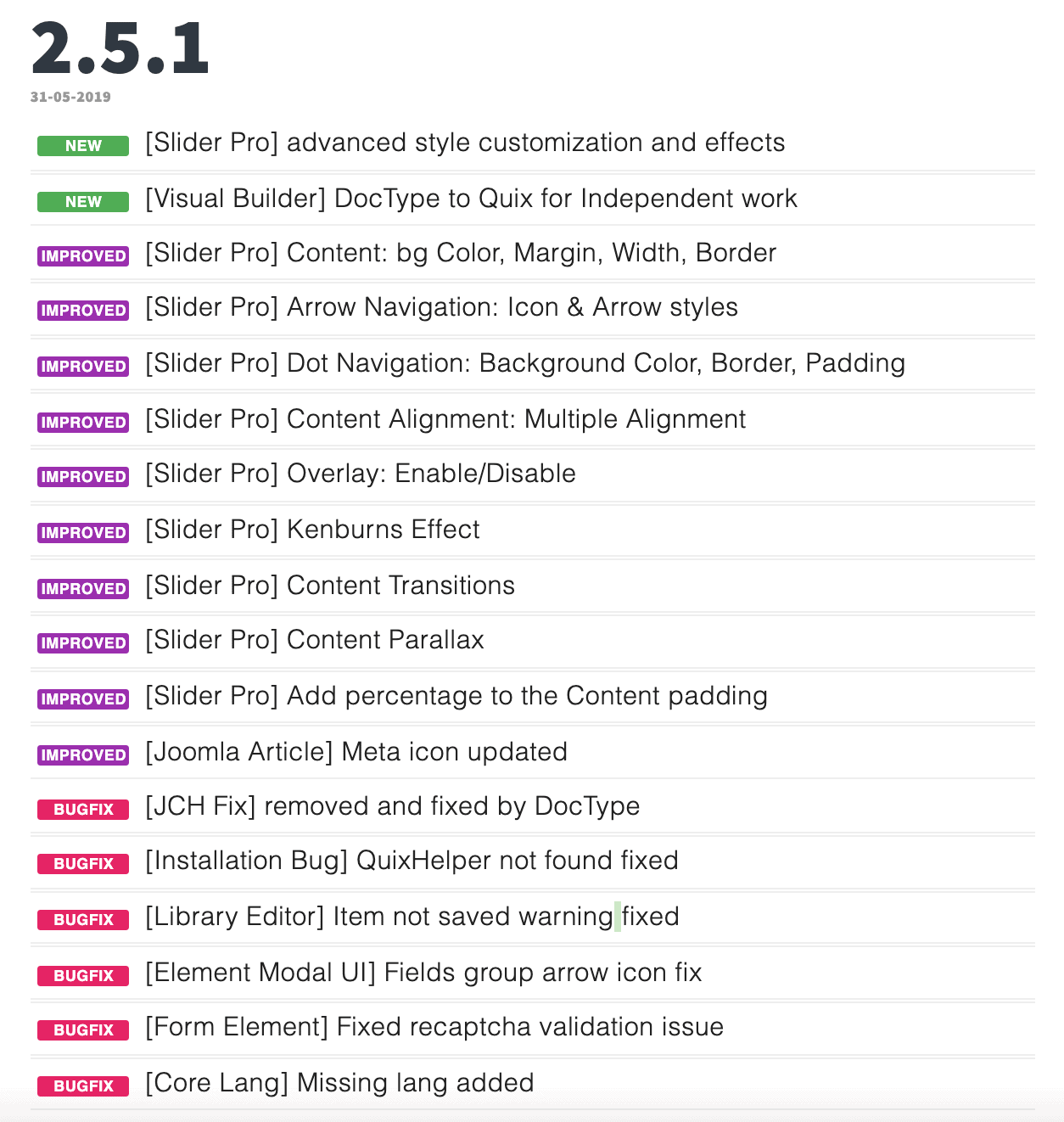Image resolution: width=1064 pixels, height=1122 pixels.
Task: Click the NEW badge beside Visual Builder DocType
Action: point(83,201)
